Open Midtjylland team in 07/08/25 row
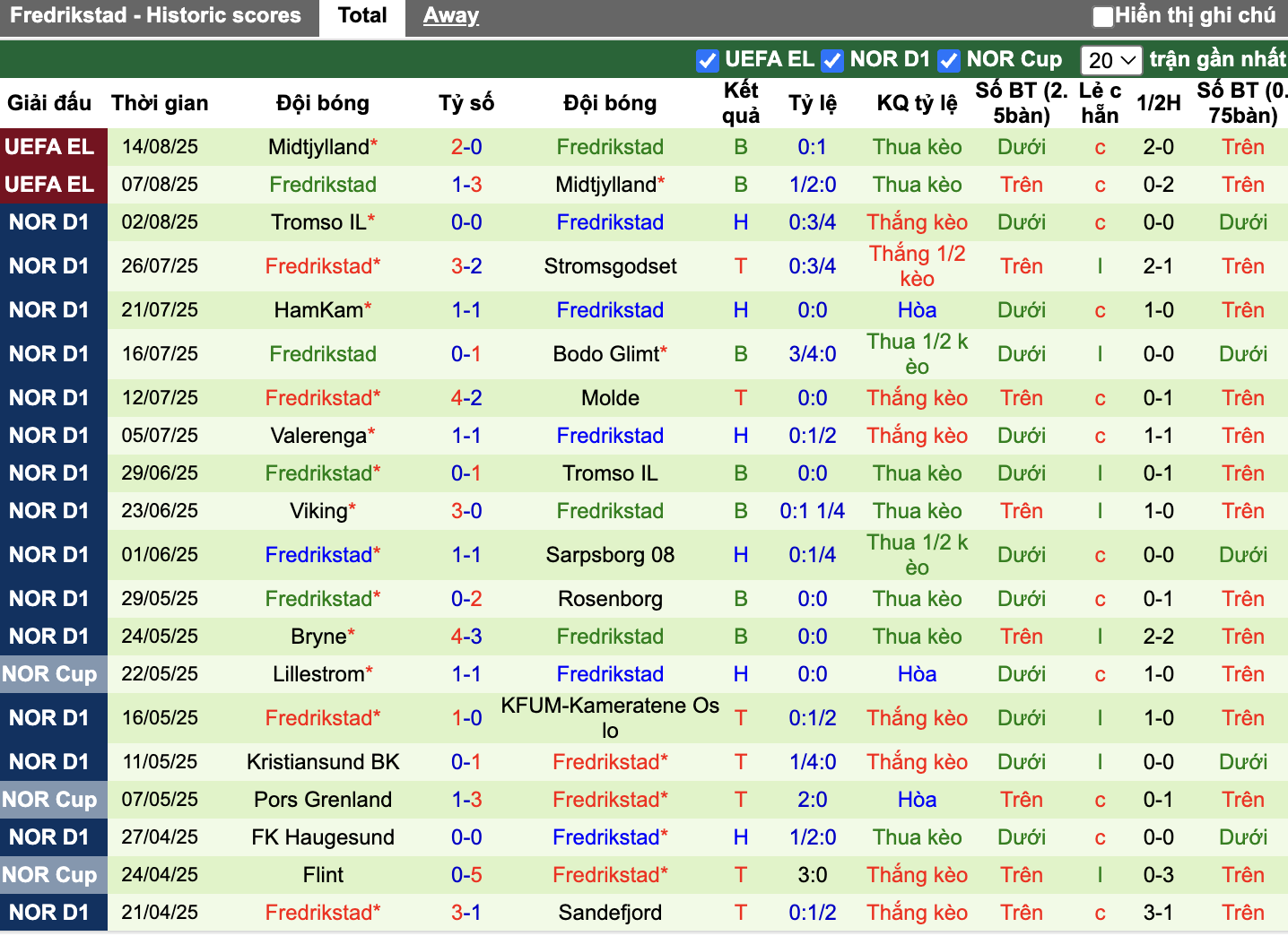This screenshot has height=936, width=1288. (x=605, y=185)
